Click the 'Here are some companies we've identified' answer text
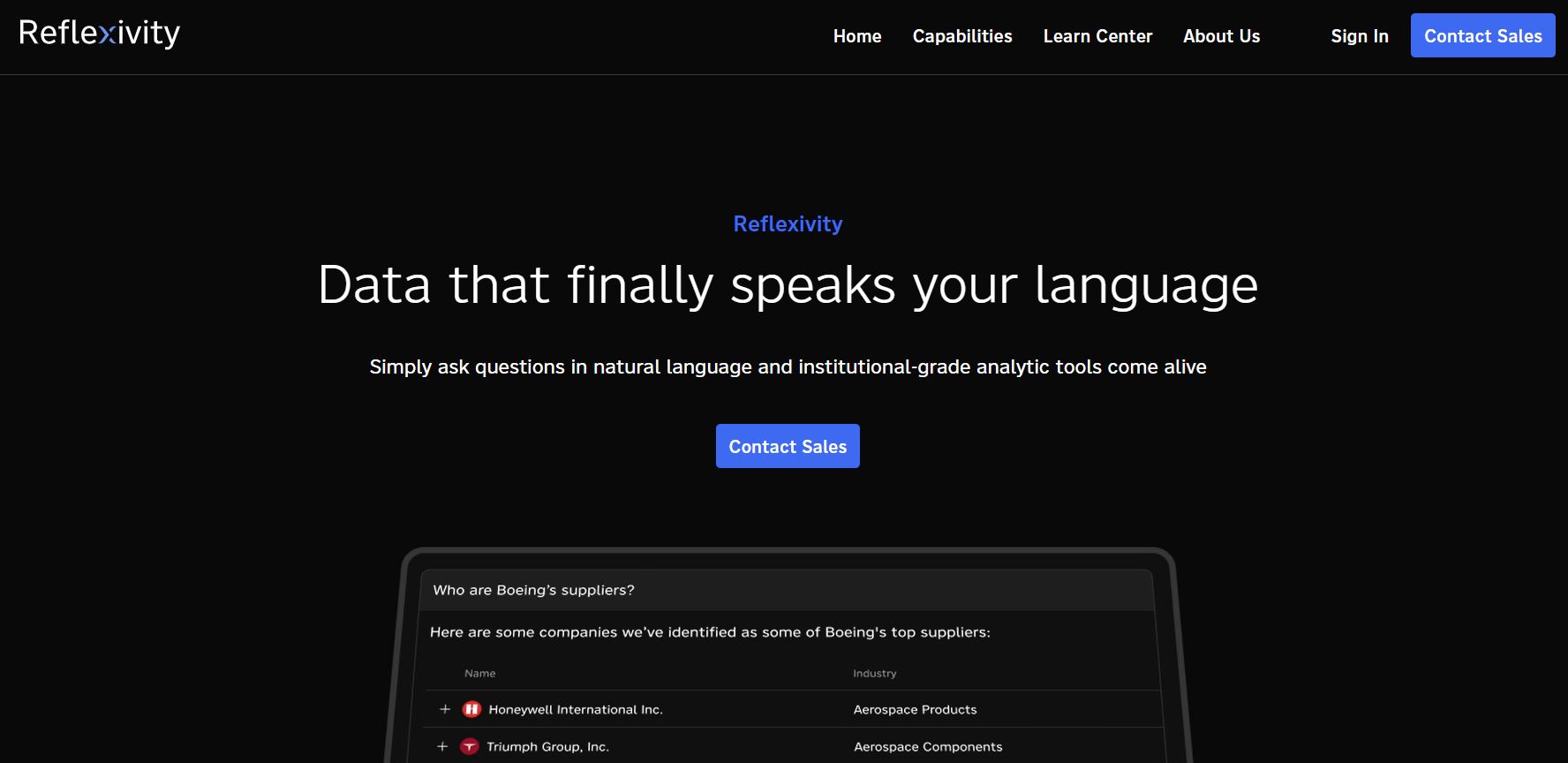This screenshot has width=1568, height=763. (710, 632)
